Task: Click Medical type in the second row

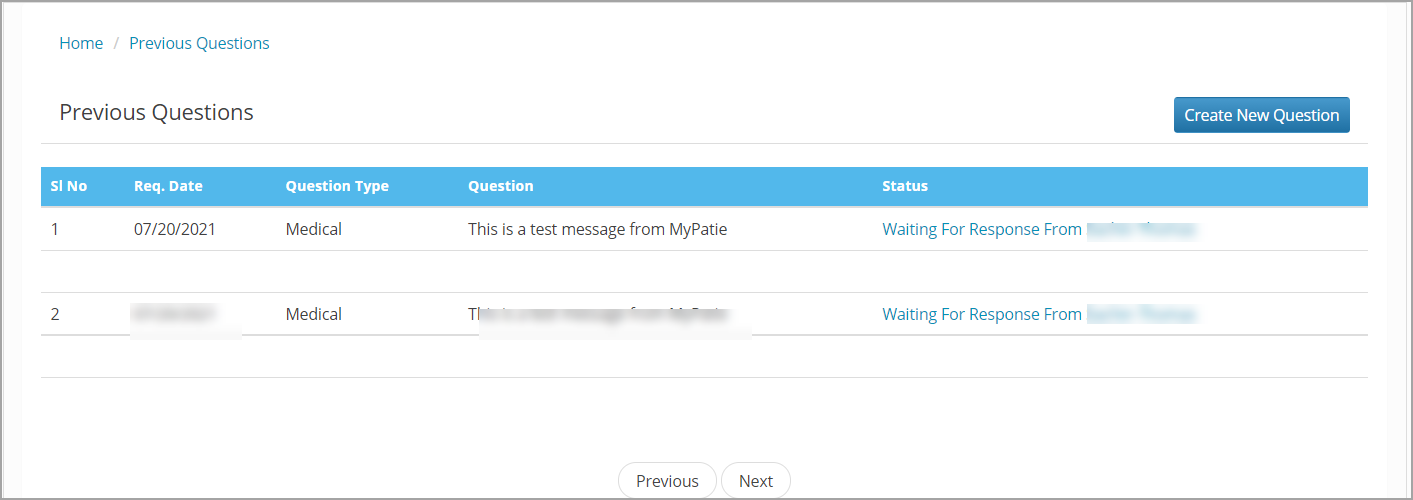Action: coord(314,314)
